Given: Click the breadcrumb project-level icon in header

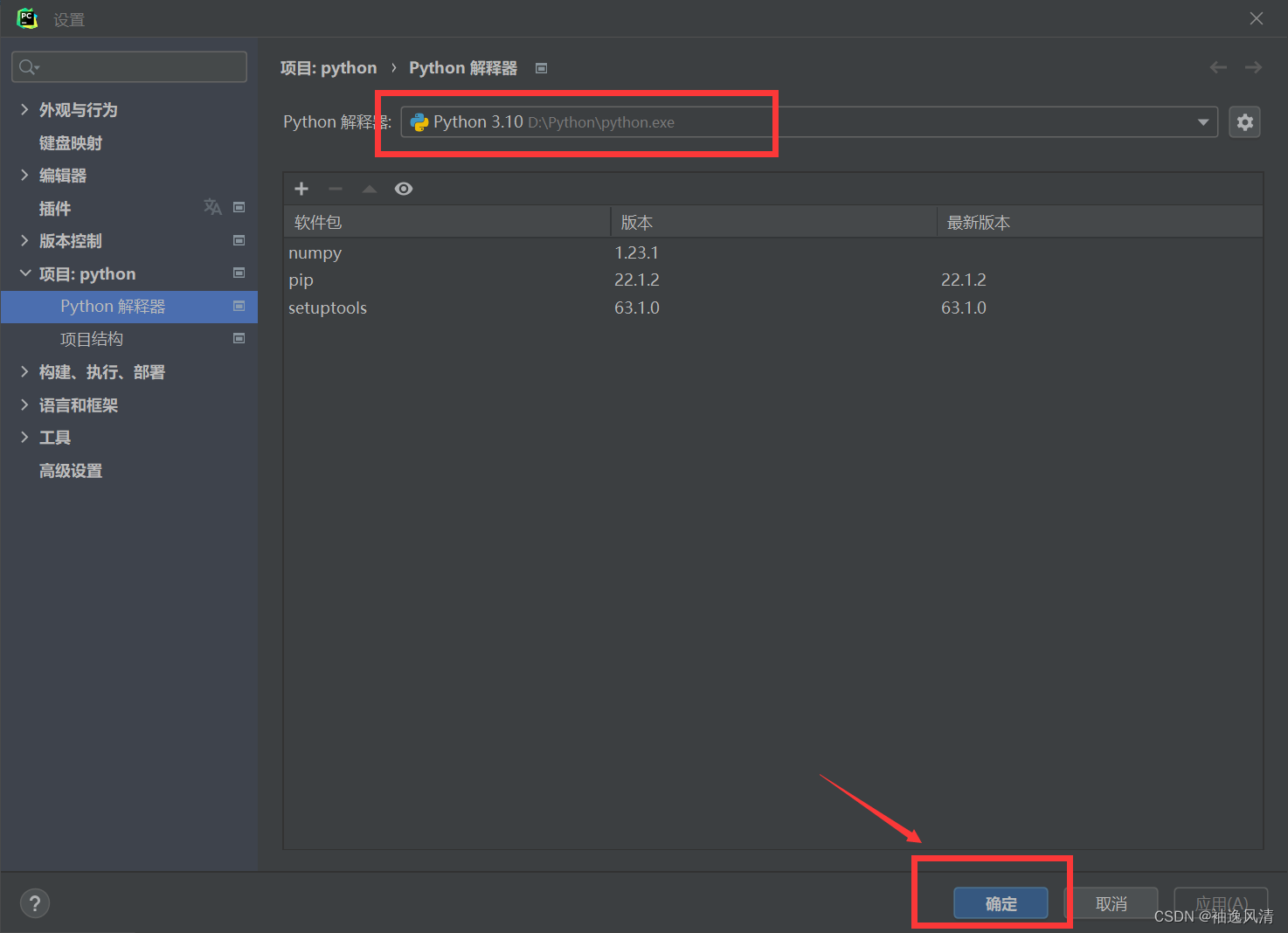Looking at the screenshot, I should (541, 68).
